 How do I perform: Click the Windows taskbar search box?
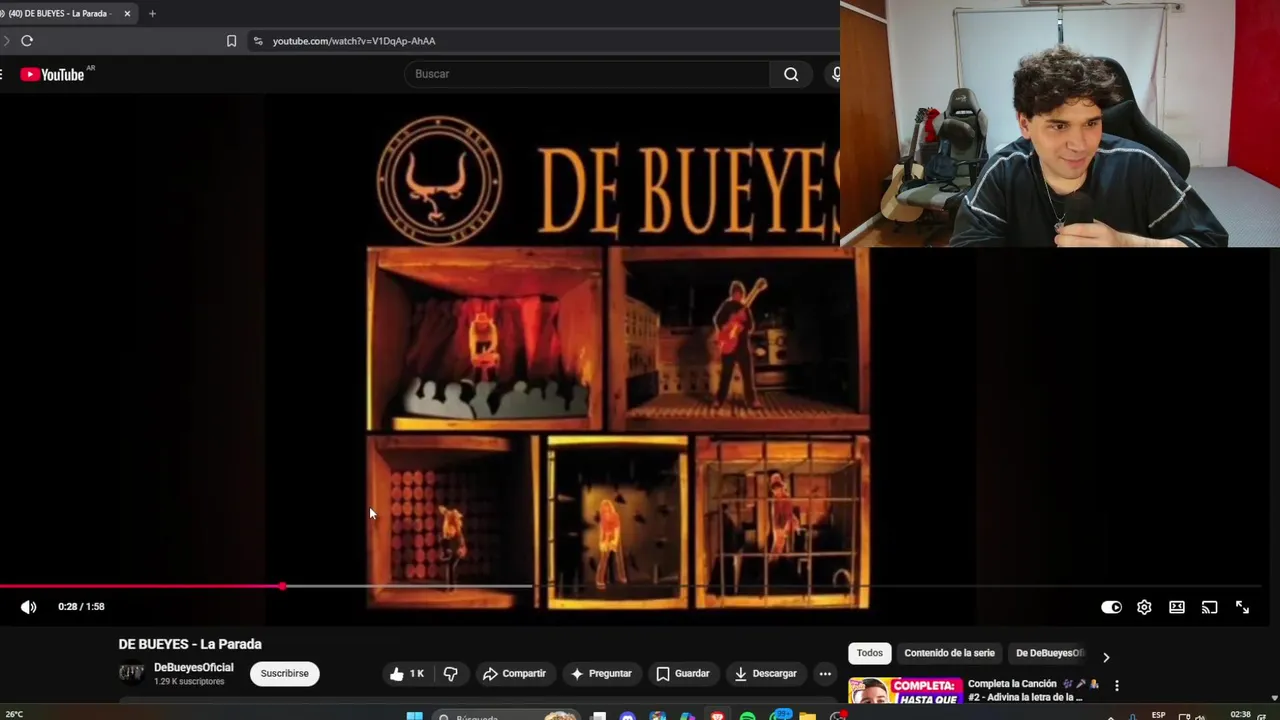pos(505,716)
